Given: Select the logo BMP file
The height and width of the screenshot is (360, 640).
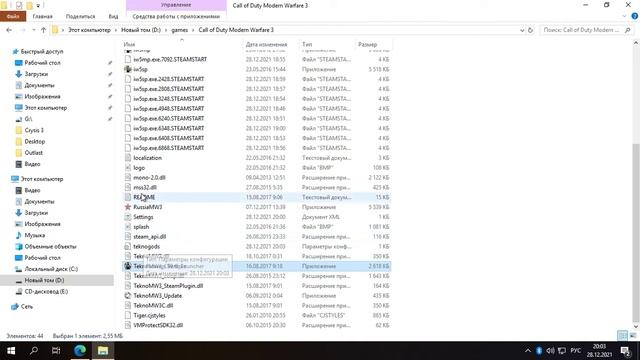Looking at the screenshot, I should pyautogui.click(x=139, y=168).
